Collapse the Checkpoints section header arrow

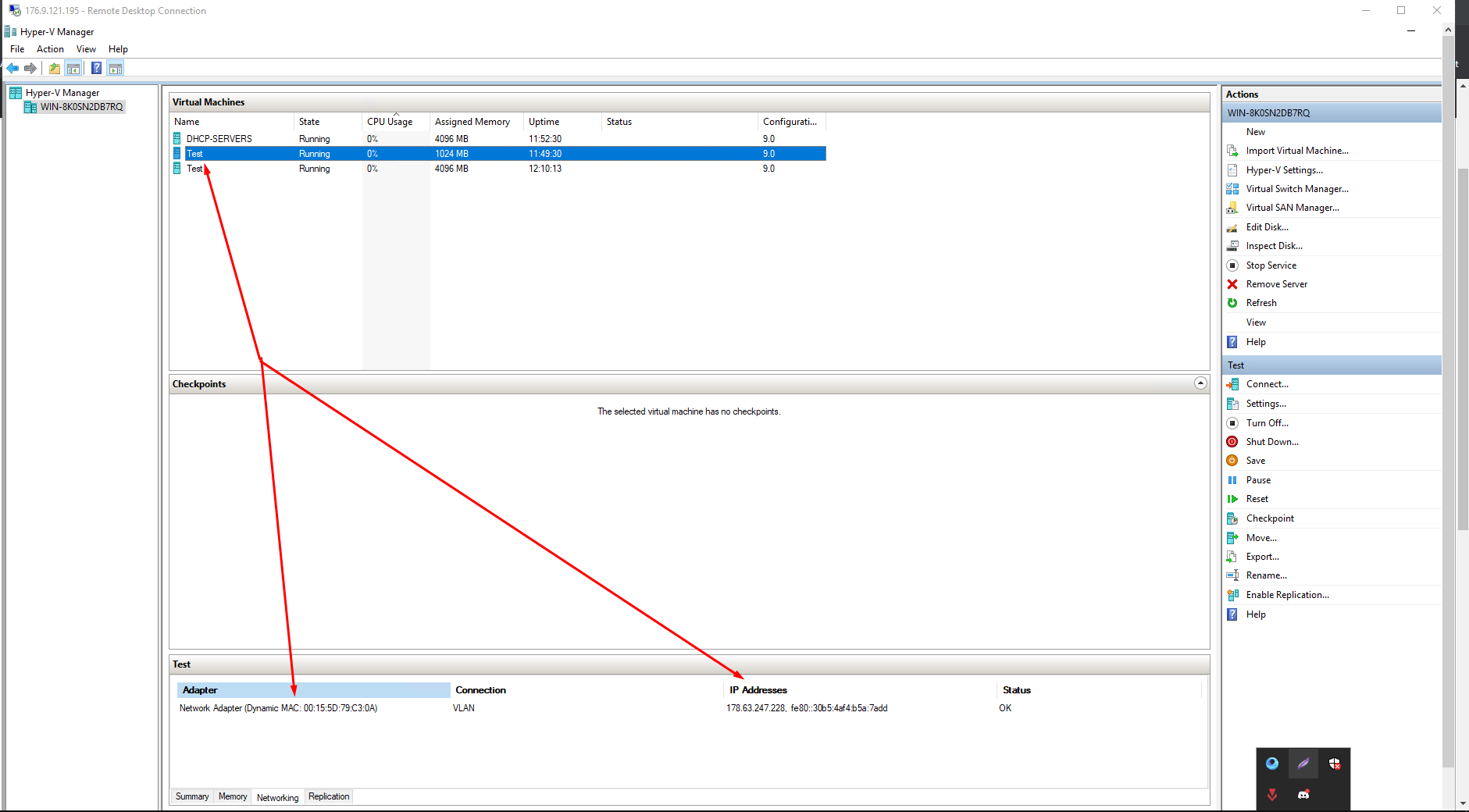pyautogui.click(x=1199, y=383)
